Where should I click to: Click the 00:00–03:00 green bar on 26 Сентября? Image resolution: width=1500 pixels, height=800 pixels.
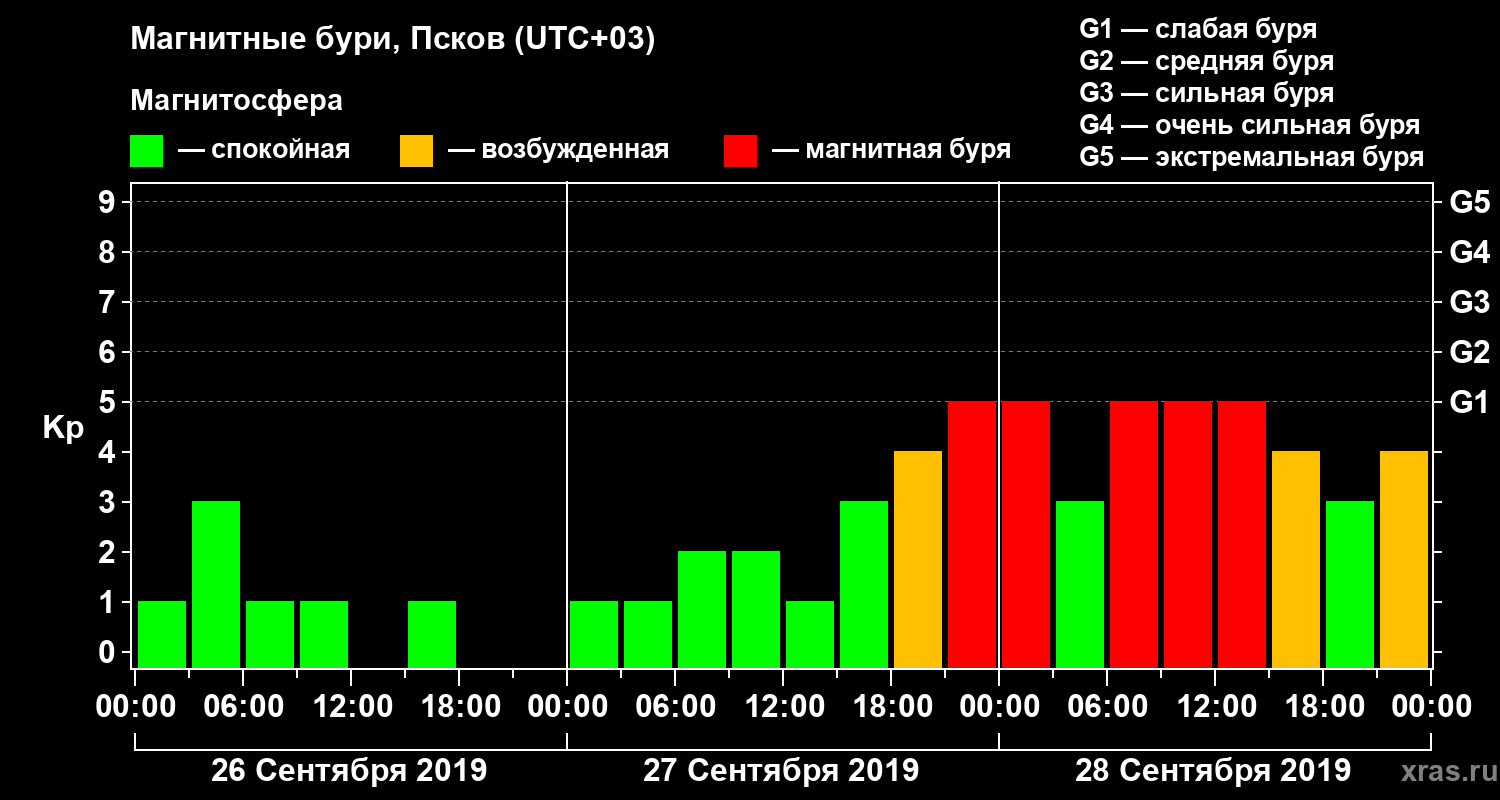click(162, 634)
